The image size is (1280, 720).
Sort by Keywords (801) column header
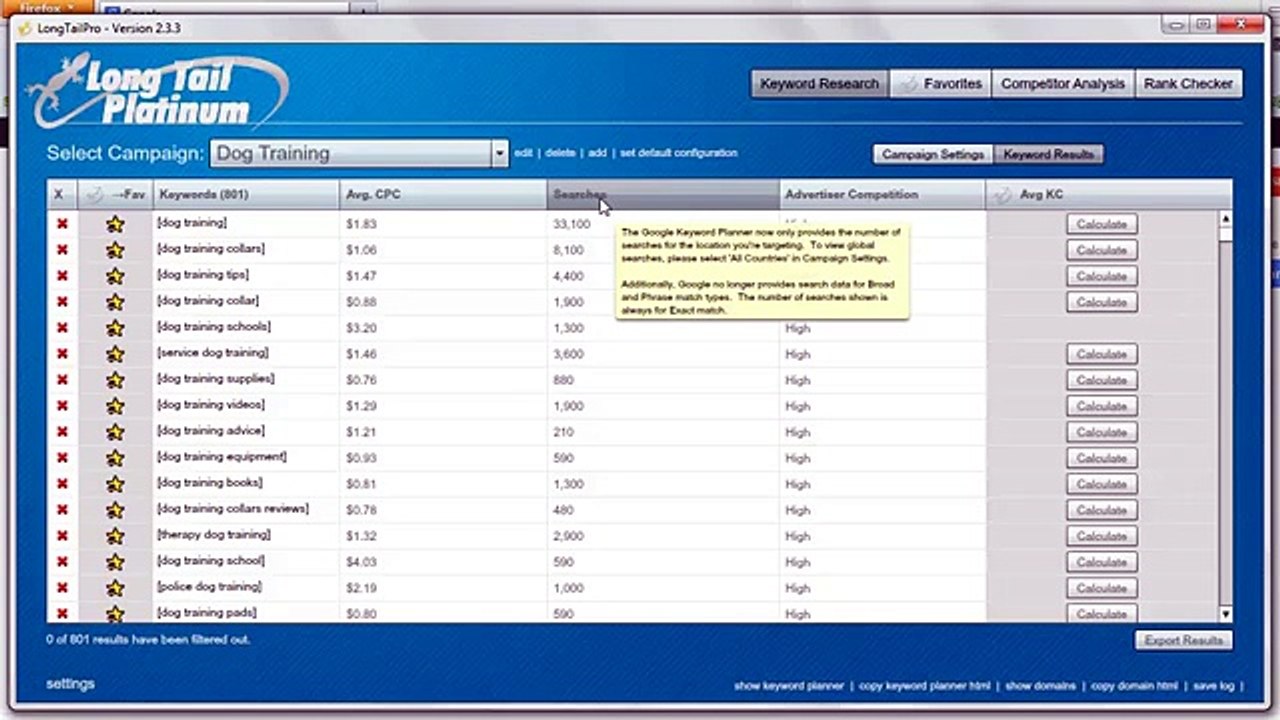(246, 195)
